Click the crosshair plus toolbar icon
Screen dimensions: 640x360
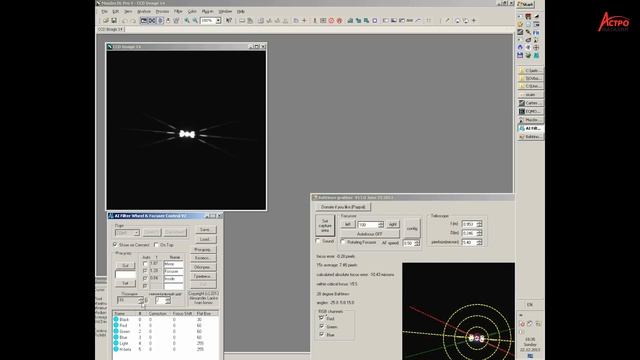pos(304,20)
